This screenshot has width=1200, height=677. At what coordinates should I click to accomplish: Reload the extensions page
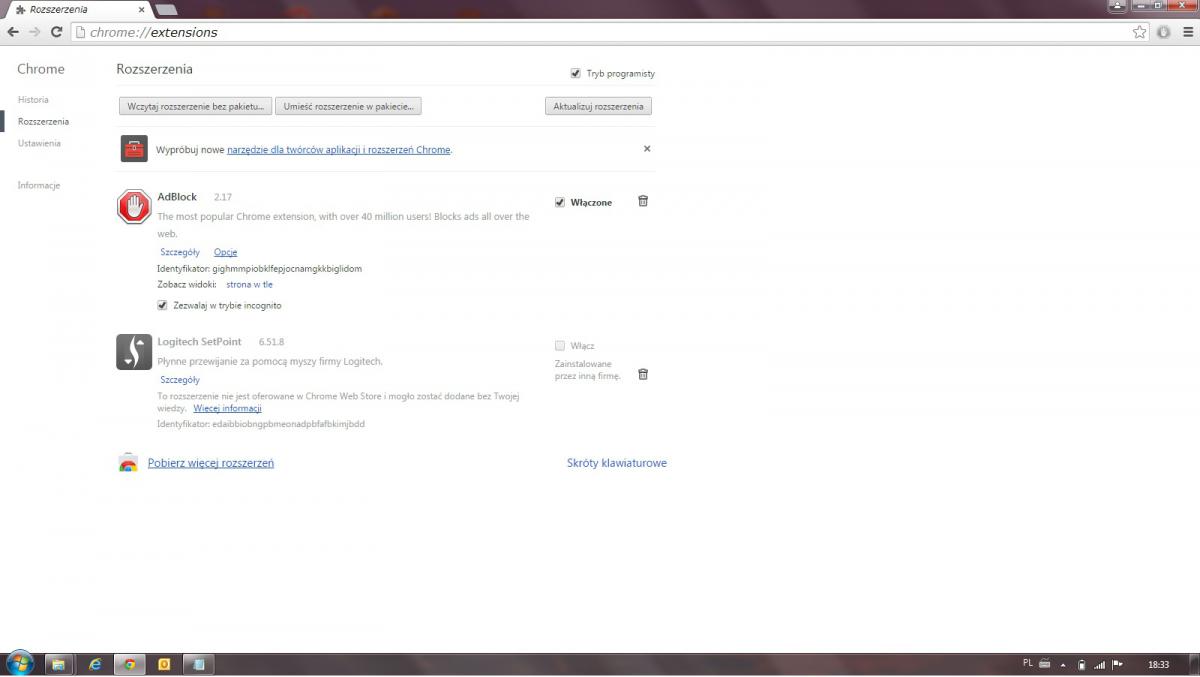[57, 32]
